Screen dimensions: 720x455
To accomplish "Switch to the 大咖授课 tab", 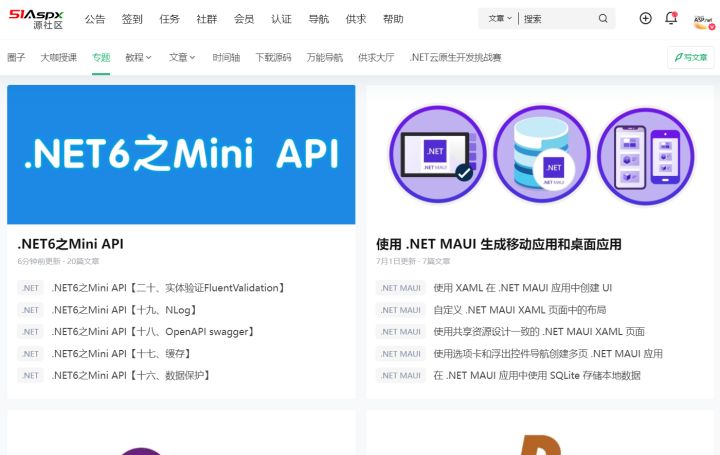I will [59, 57].
